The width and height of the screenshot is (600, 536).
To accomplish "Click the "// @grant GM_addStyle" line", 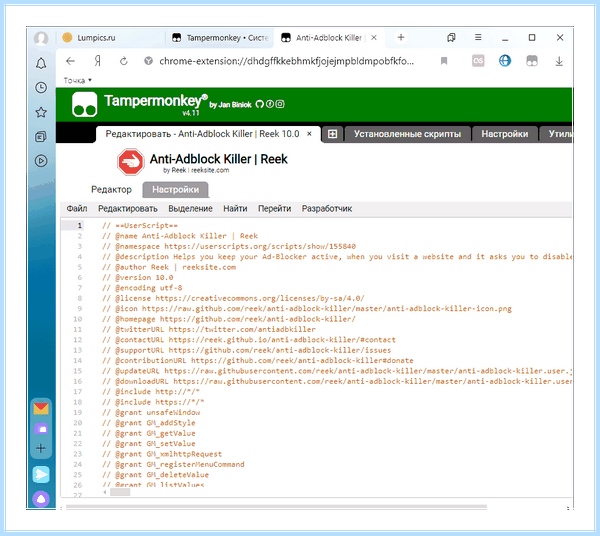I will coord(149,423).
